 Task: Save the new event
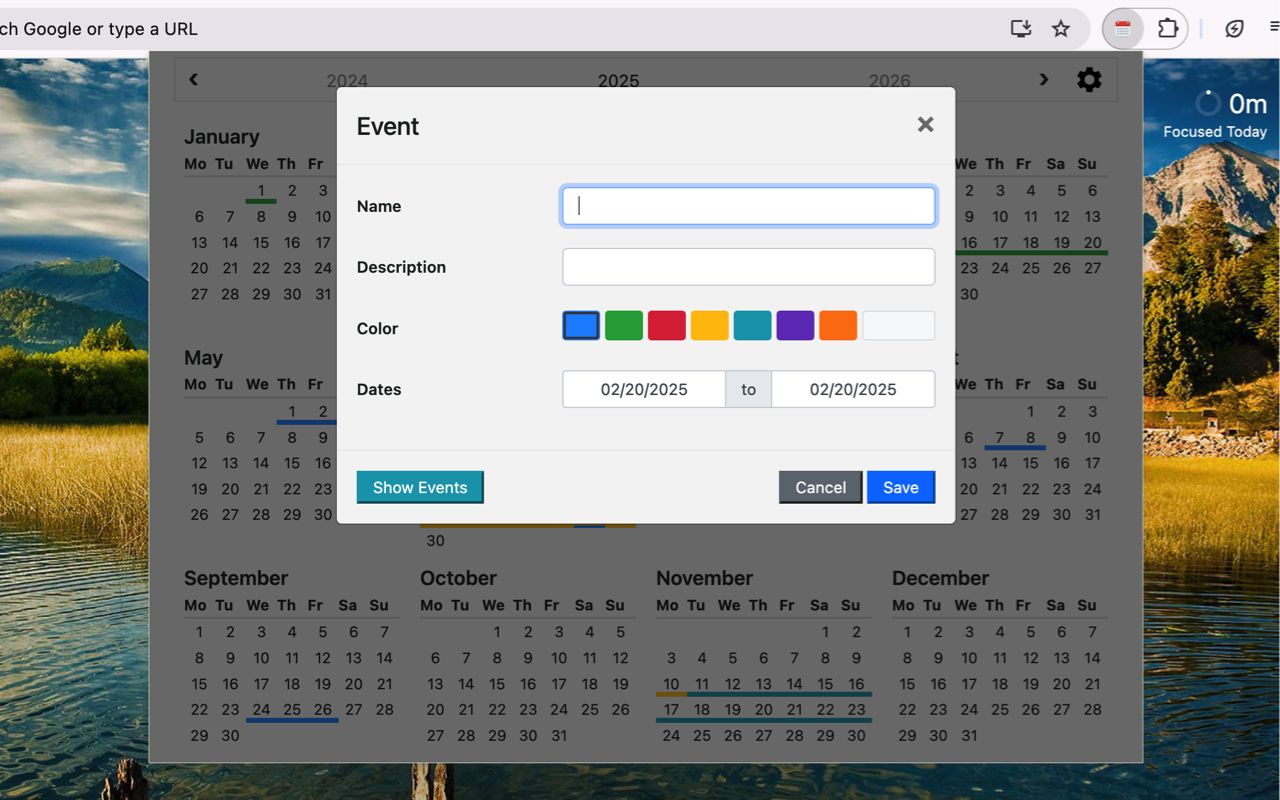point(901,487)
